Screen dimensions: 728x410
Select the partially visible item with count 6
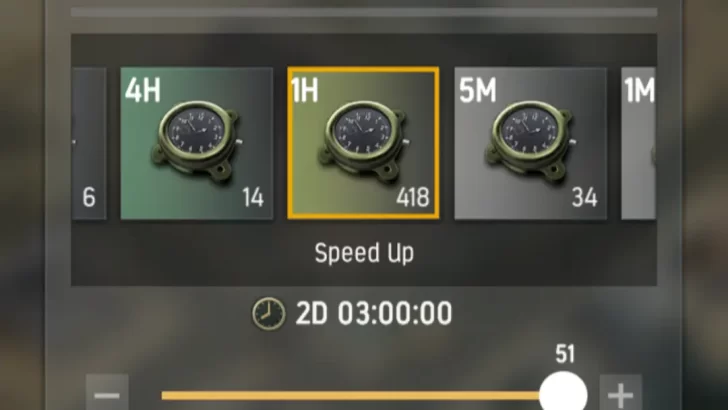89,143
